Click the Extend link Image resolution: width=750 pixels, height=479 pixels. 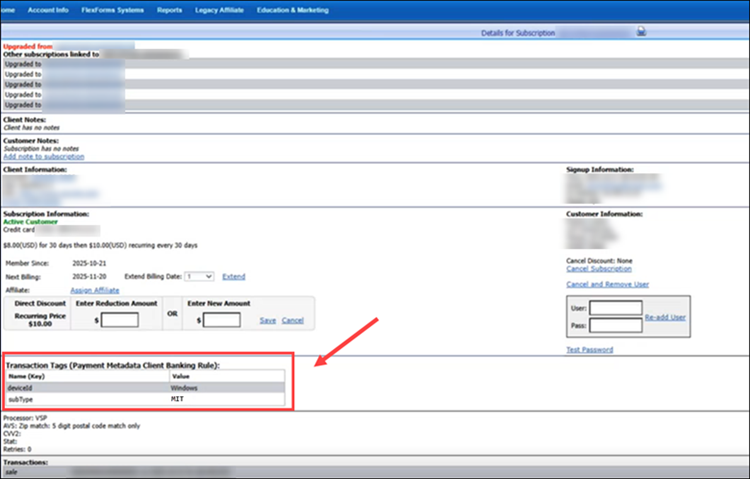click(233, 277)
